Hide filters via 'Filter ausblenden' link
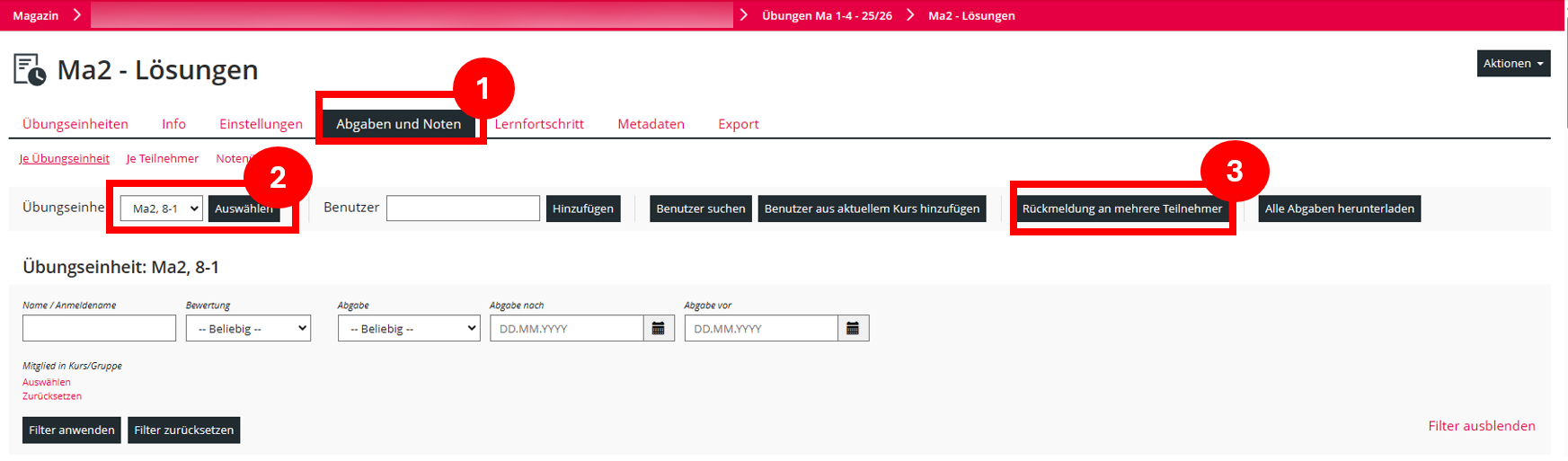Screen dimensions: 1568x461 1482,426
